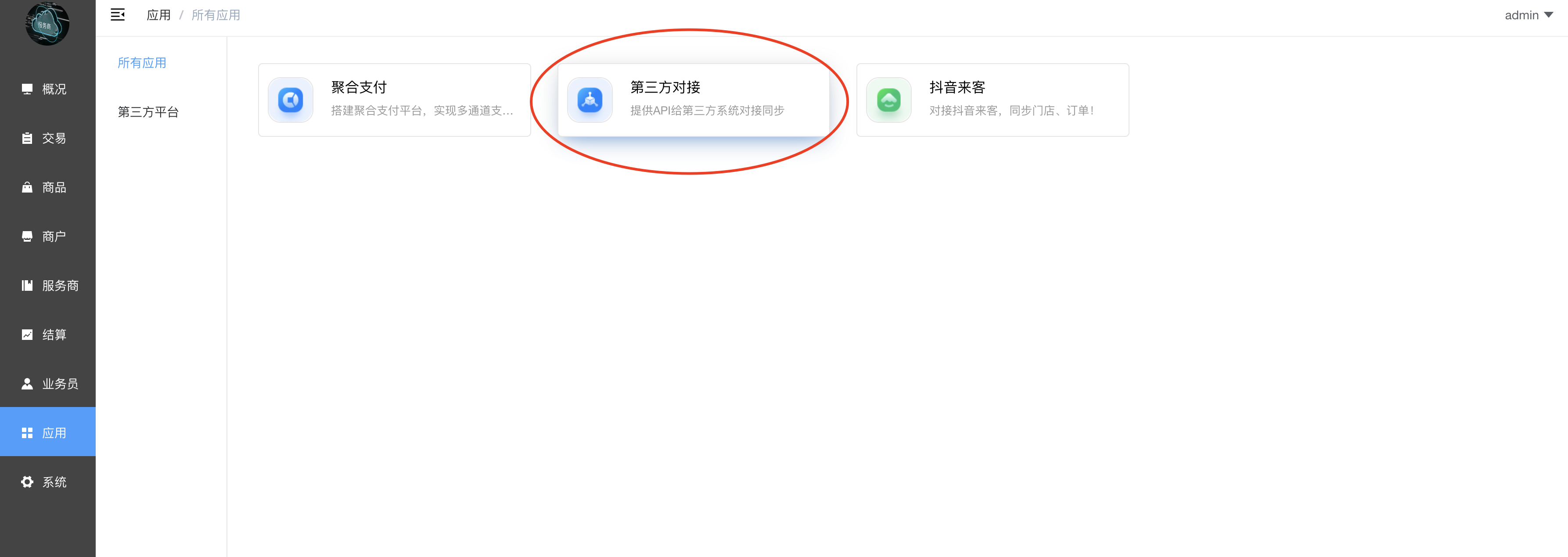Click the 聚合支付 app icon

[291, 100]
